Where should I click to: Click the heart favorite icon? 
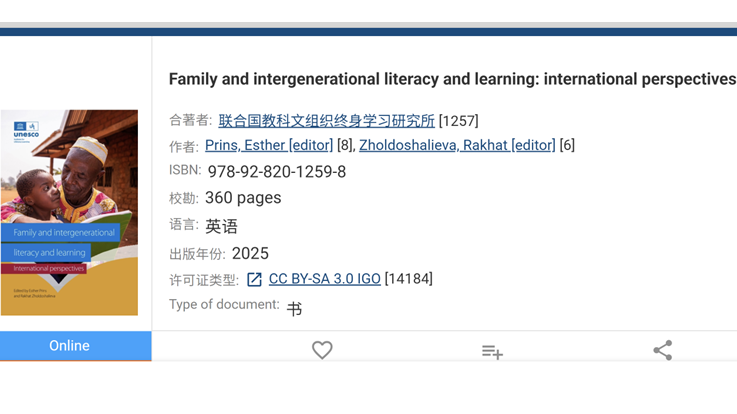[x=322, y=350]
